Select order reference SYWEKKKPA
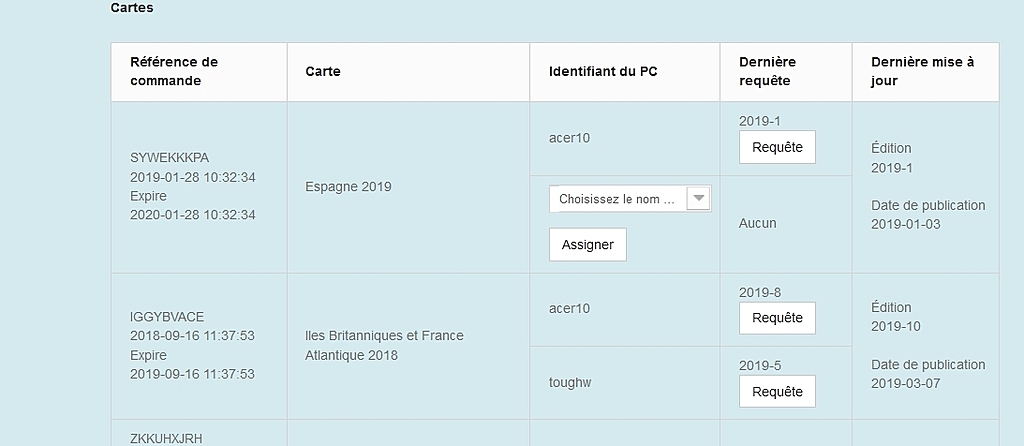This screenshot has width=1024, height=446. pos(170,158)
